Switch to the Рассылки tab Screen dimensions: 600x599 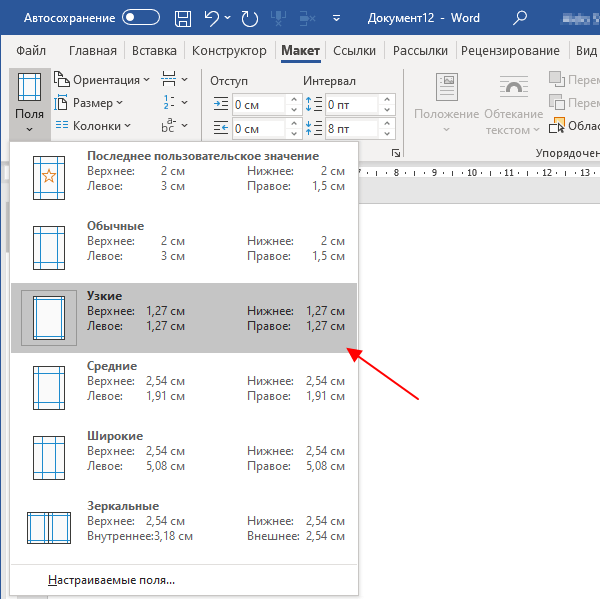[x=420, y=51]
